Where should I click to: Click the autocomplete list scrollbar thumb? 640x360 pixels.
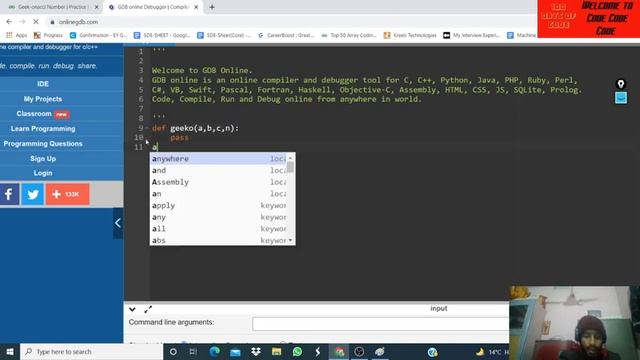coord(290,167)
